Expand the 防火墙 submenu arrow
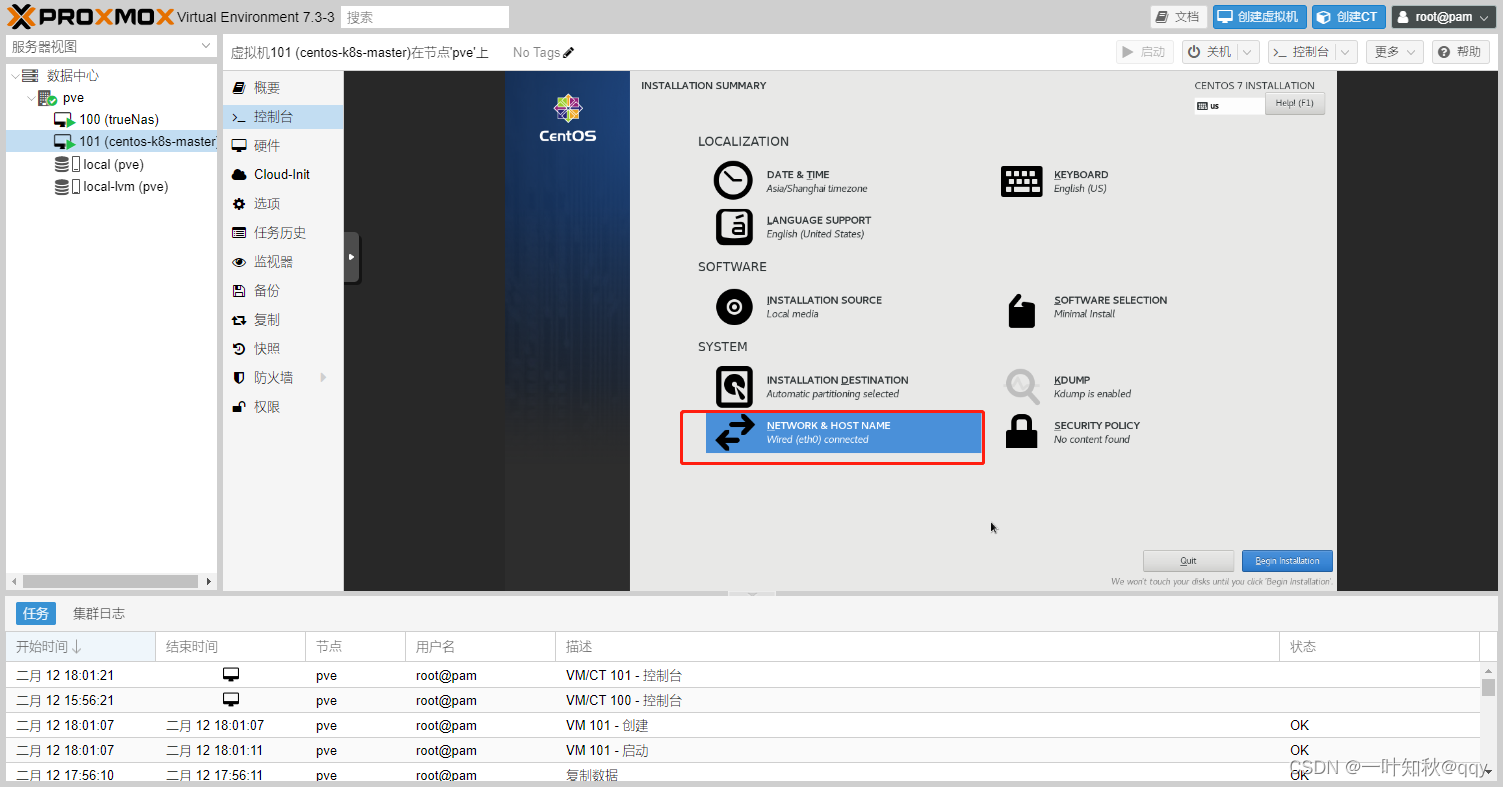 [x=323, y=378]
